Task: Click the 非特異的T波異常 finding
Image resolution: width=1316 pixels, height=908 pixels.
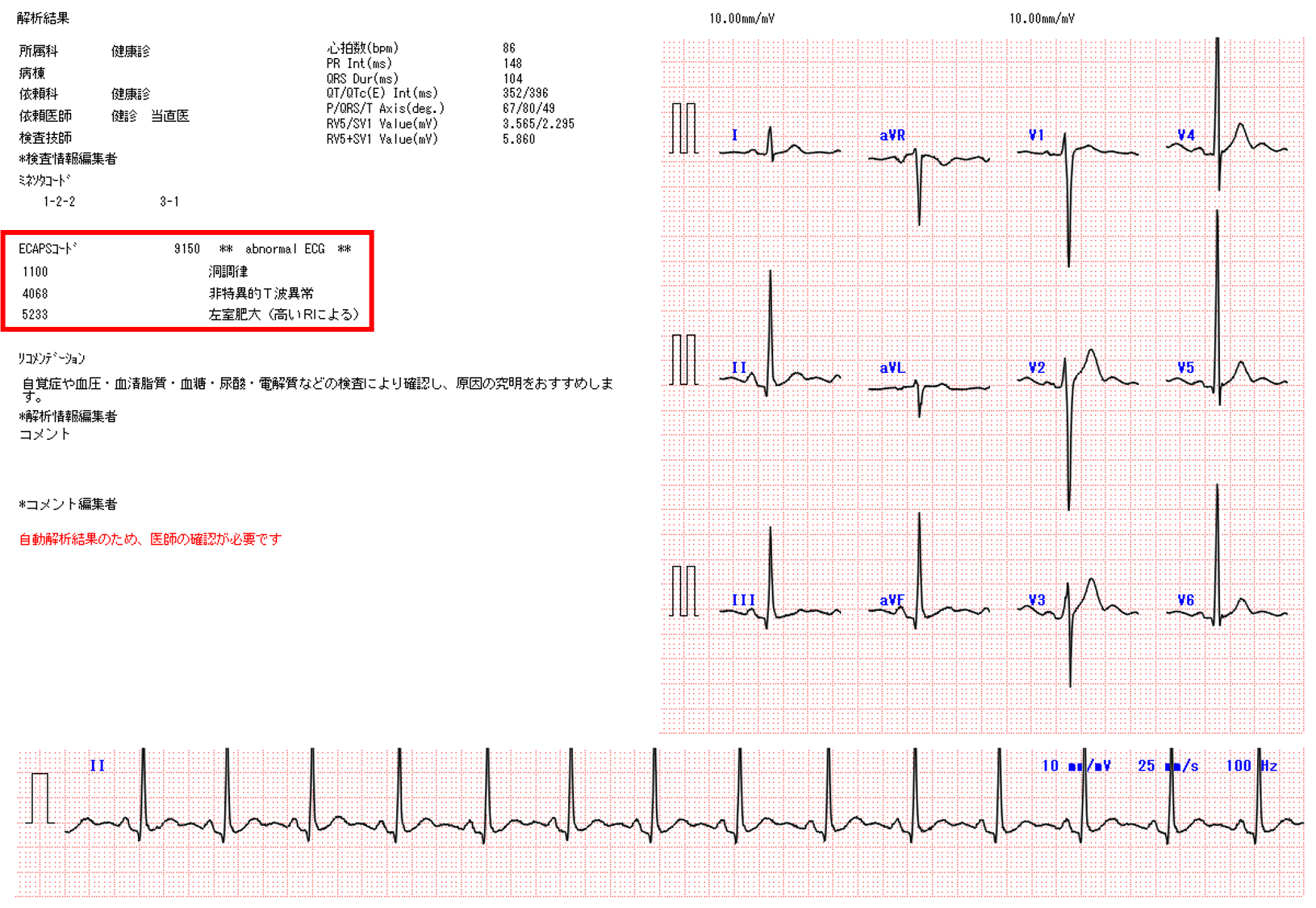Action: [261, 294]
